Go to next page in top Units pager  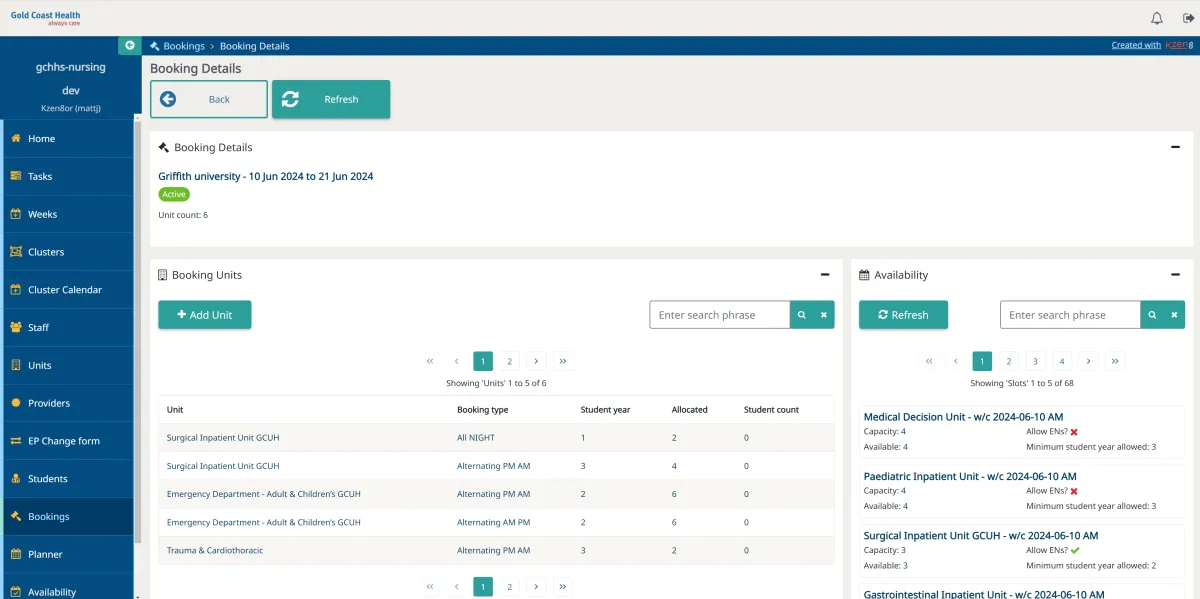[x=536, y=361]
